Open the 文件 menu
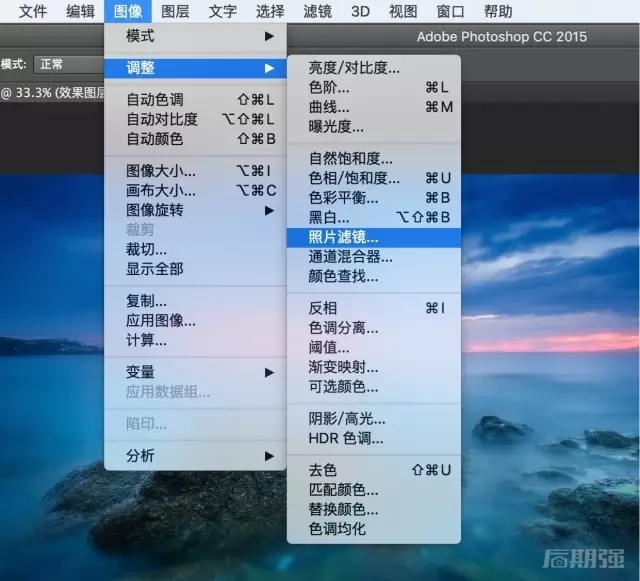 coord(32,11)
